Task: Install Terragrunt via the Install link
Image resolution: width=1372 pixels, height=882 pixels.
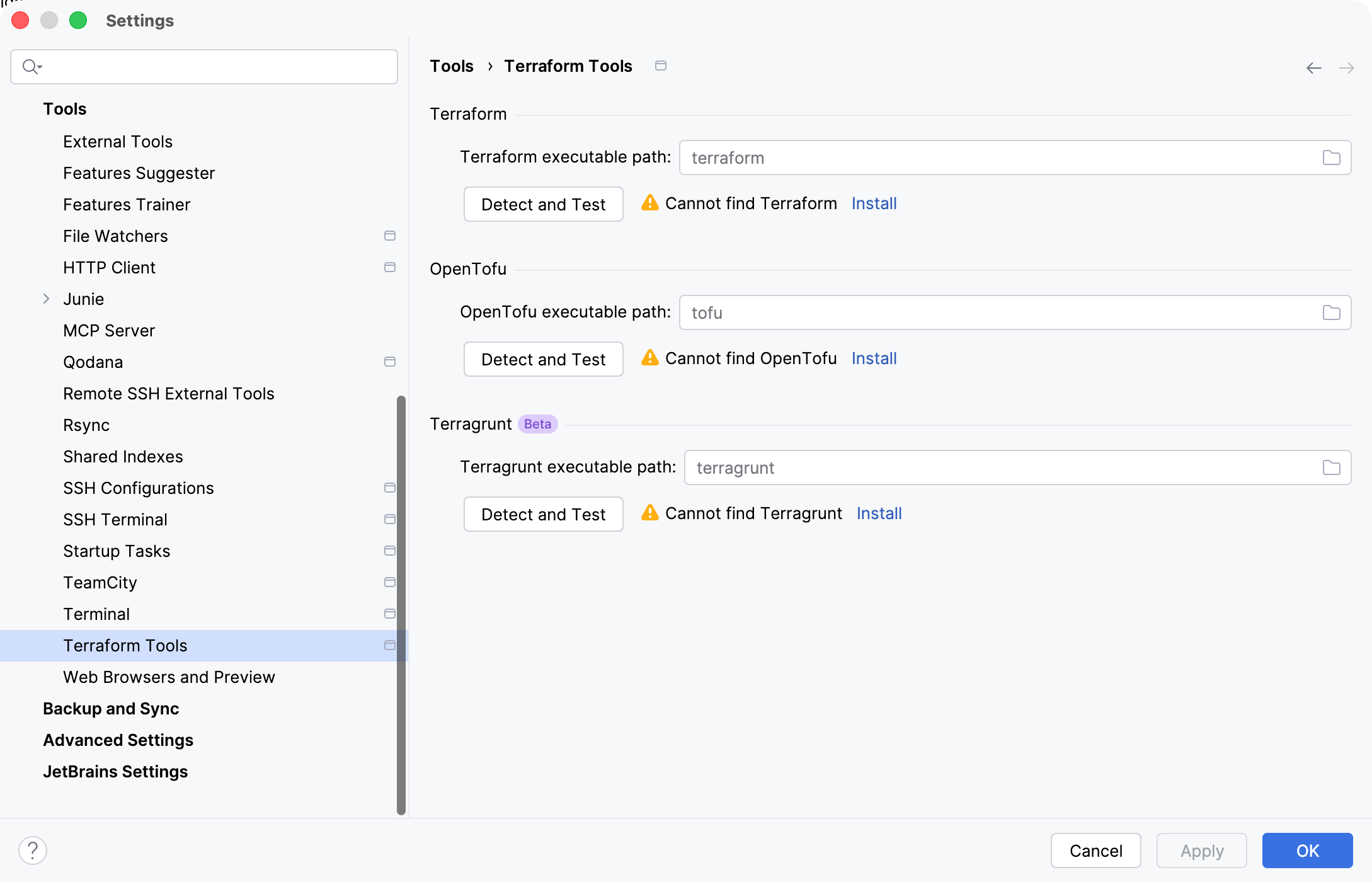Action: click(879, 513)
